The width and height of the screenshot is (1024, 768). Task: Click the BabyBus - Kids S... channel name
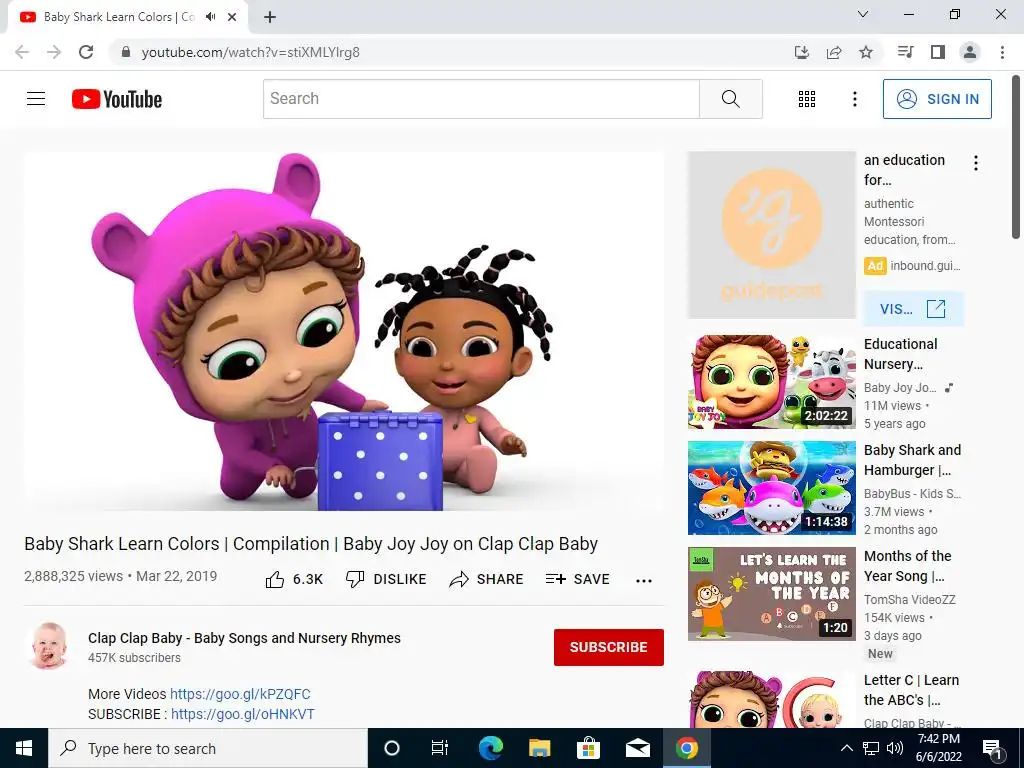click(x=912, y=494)
